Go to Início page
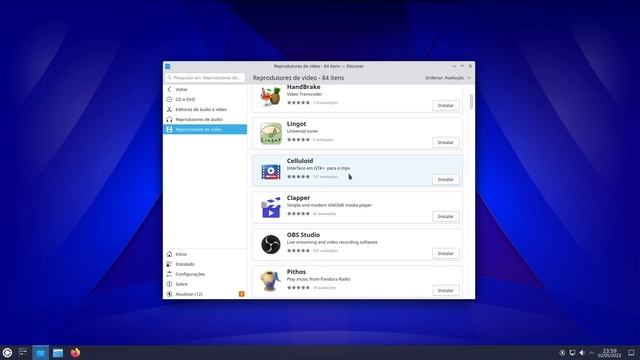 [205, 254]
